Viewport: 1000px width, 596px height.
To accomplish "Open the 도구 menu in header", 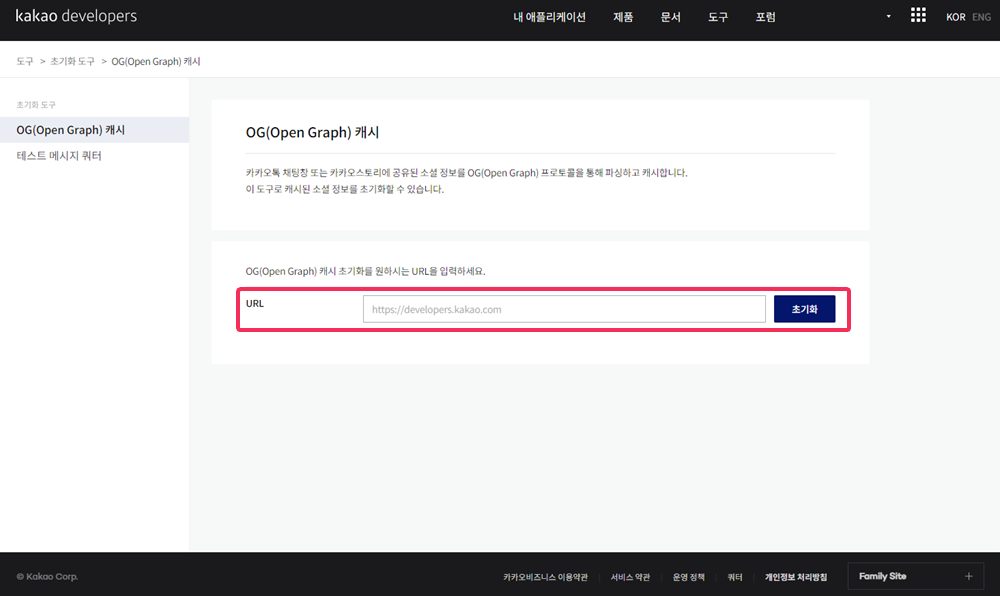I will pos(717,17).
